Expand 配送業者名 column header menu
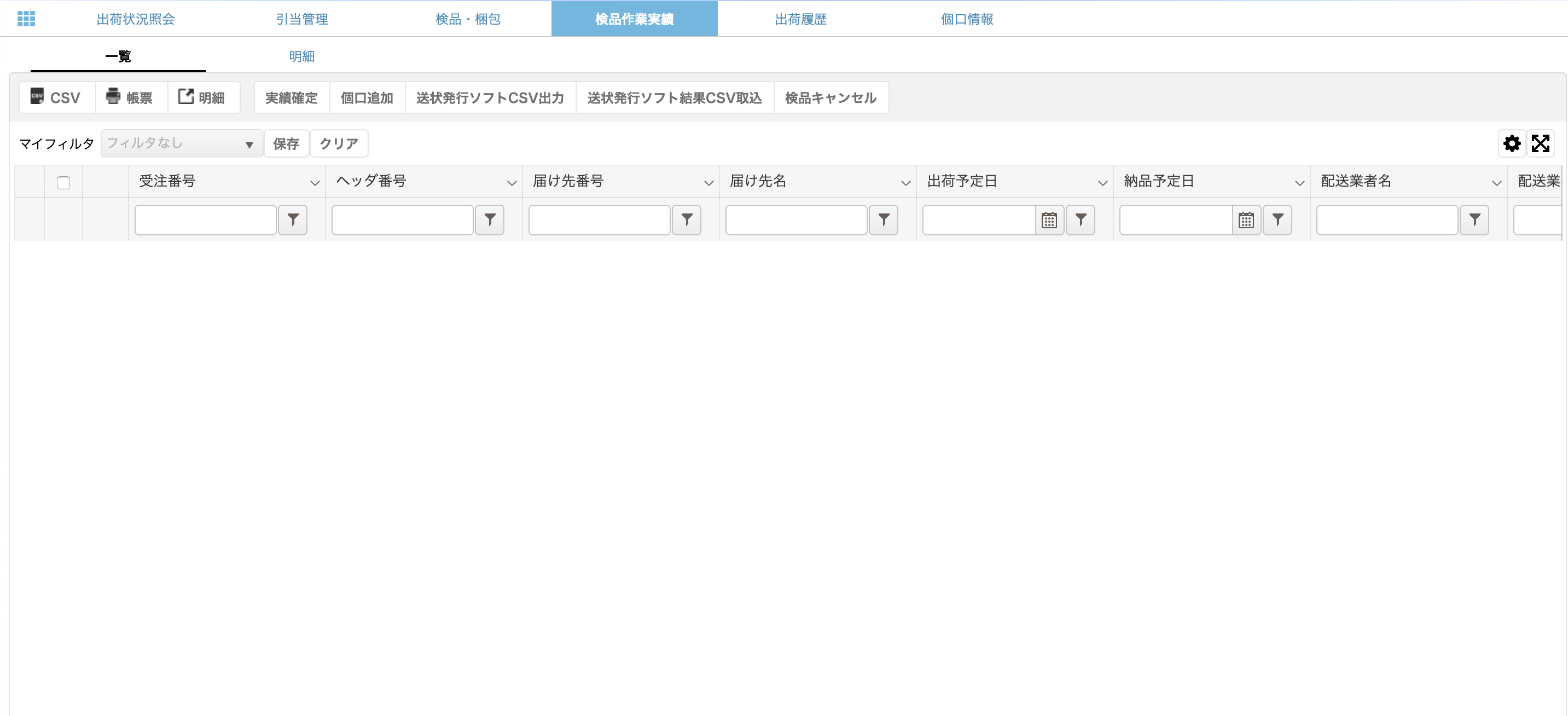 (1496, 183)
